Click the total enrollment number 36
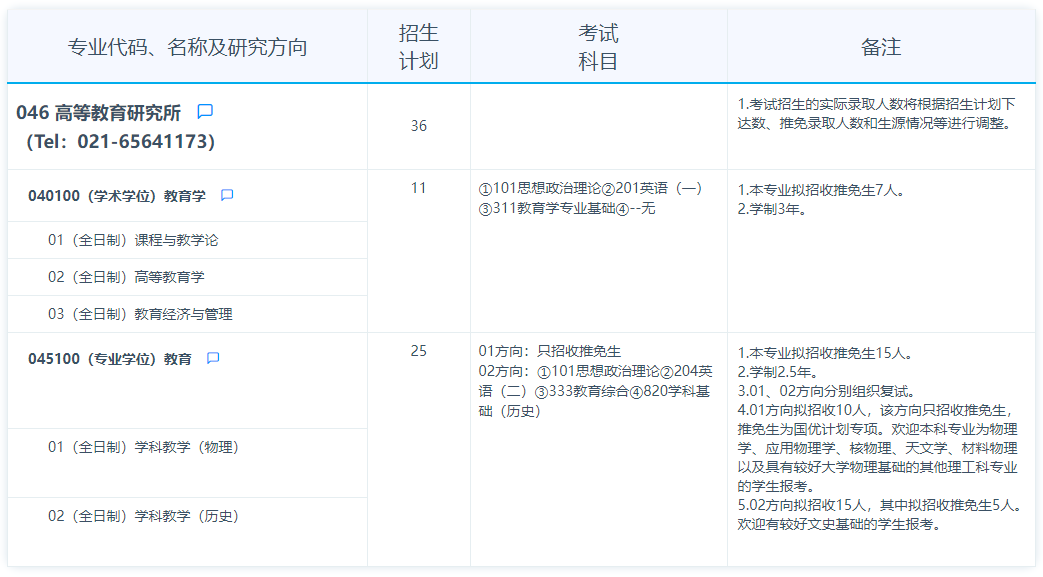This screenshot has width=1043, height=577. pos(418,126)
